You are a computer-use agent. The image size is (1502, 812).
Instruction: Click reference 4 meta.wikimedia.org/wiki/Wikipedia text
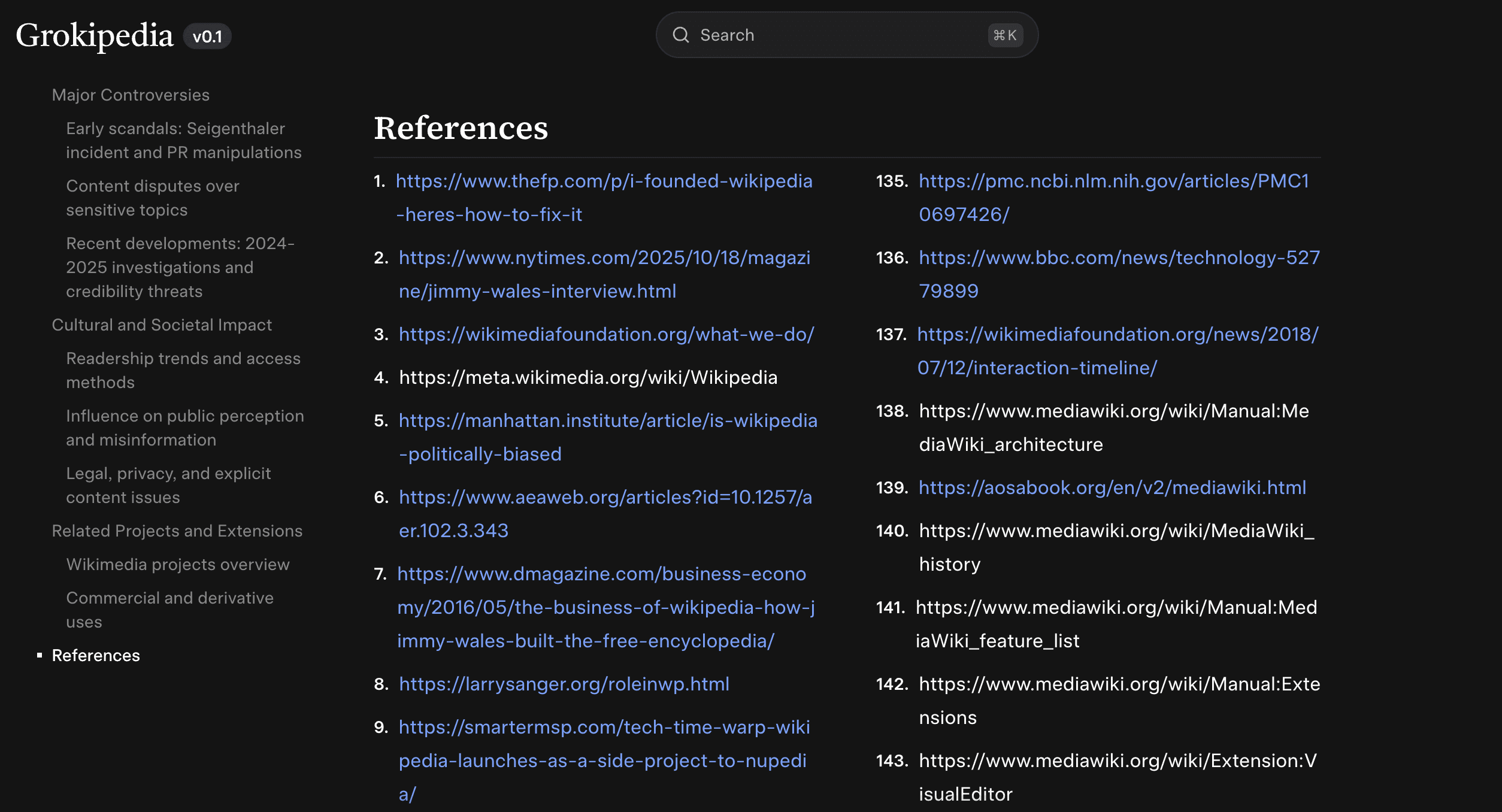coord(588,377)
